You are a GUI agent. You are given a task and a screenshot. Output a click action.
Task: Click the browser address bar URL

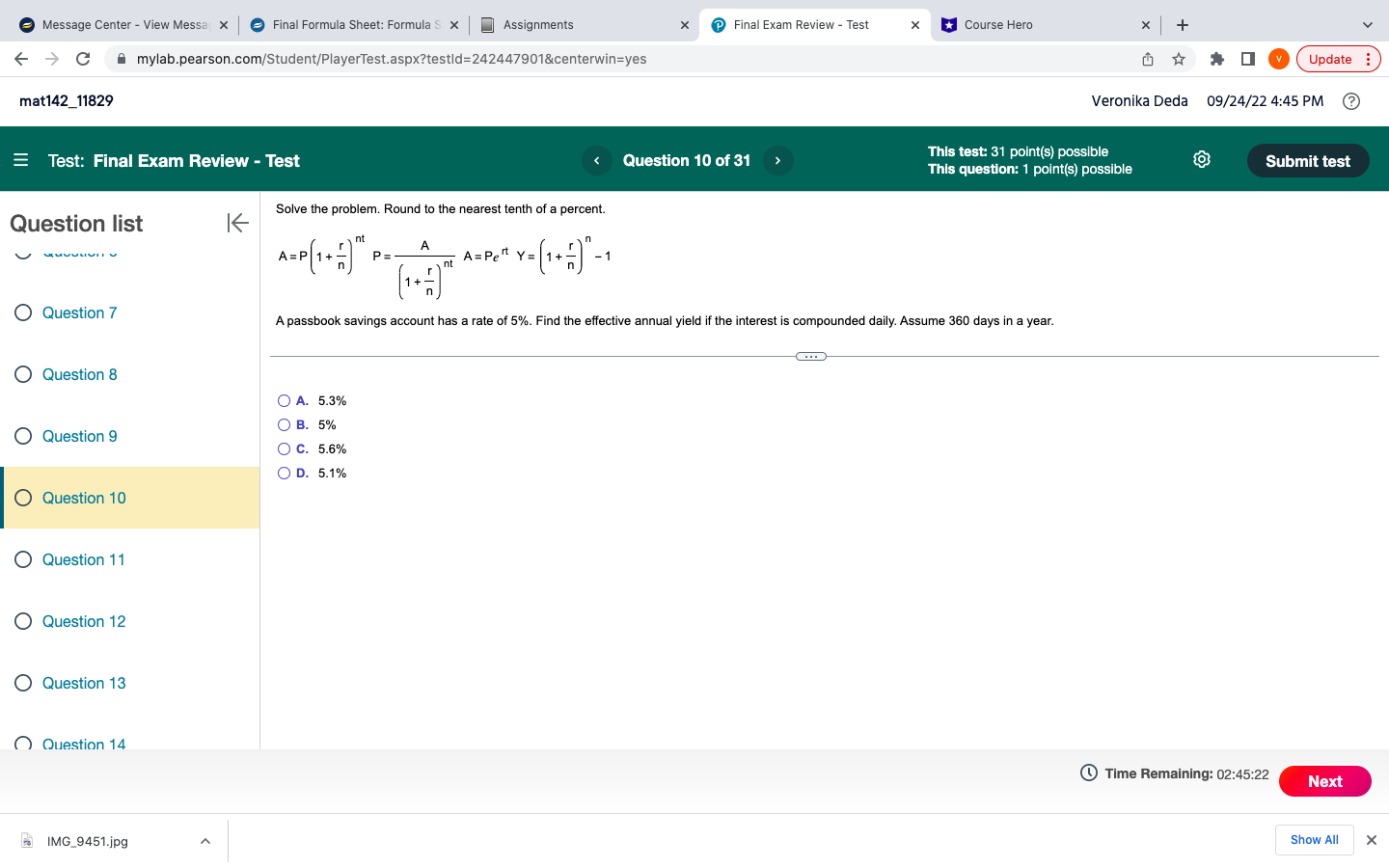392,59
